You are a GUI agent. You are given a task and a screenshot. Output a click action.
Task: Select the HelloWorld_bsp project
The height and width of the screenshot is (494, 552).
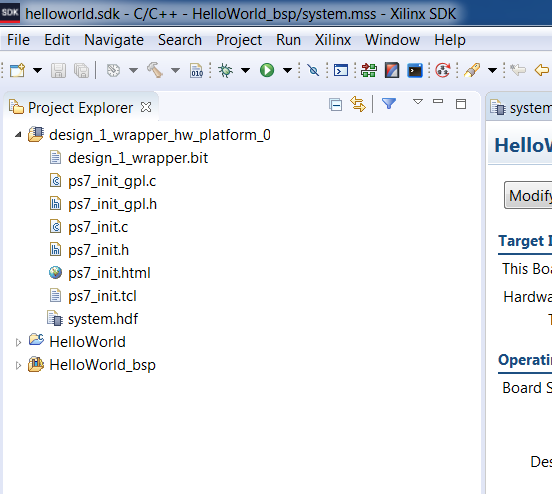click(x=102, y=365)
